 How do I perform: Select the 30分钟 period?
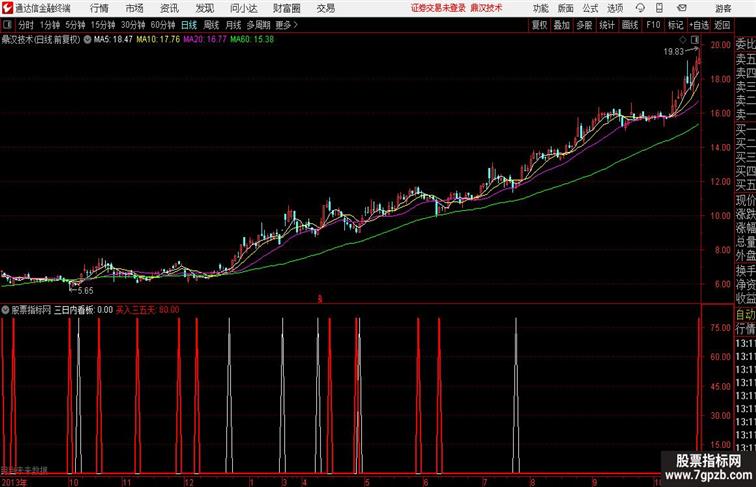(x=133, y=25)
